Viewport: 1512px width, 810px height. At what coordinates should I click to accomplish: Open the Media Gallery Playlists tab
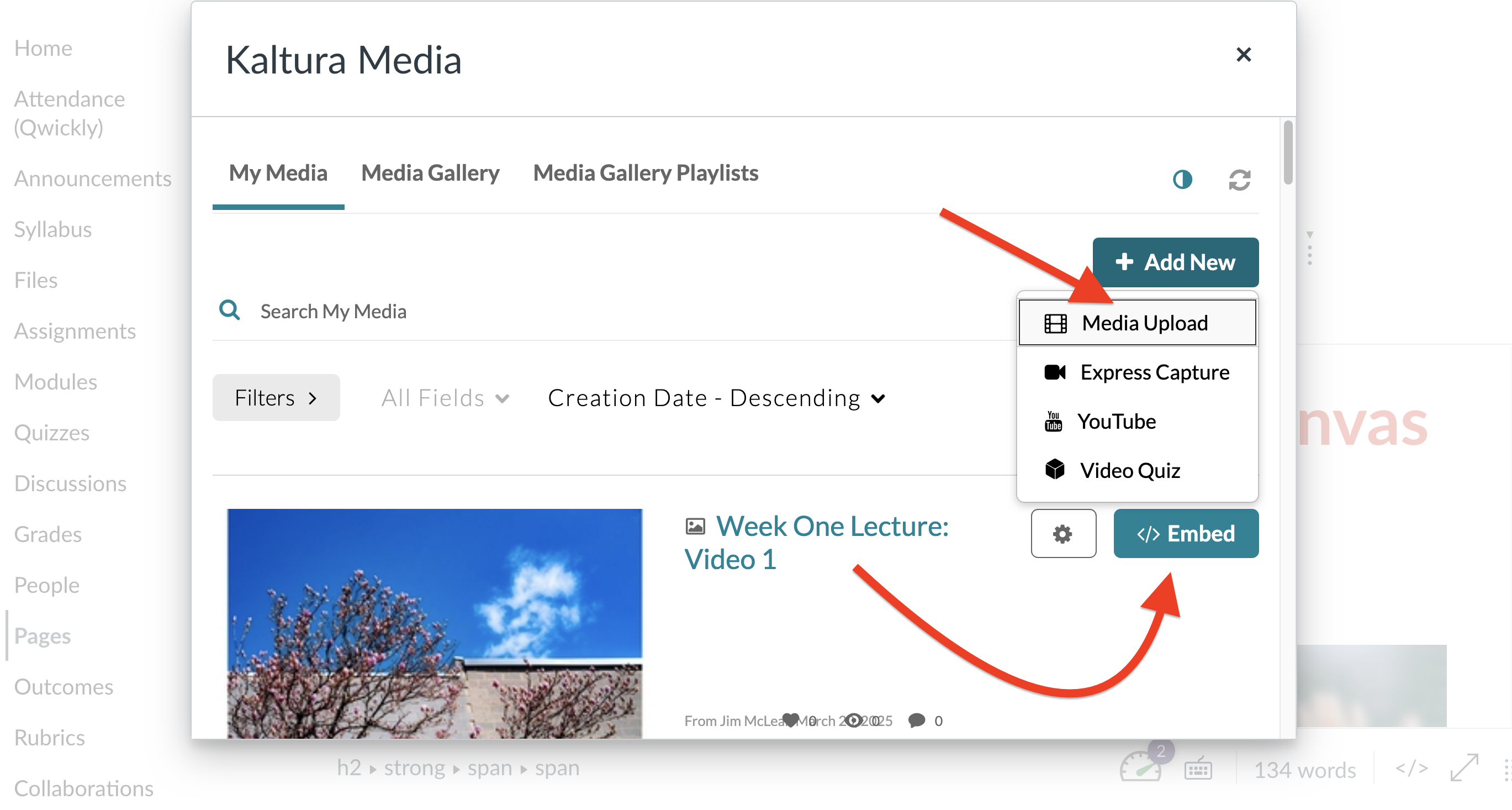[x=645, y=173]
